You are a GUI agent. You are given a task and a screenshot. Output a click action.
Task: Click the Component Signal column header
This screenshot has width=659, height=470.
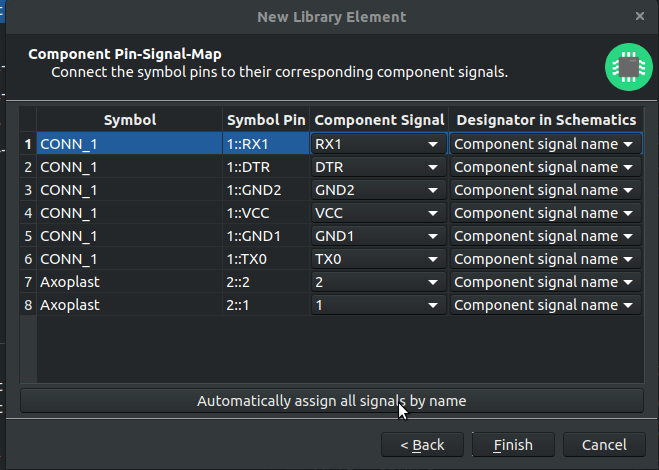coord(379,120)
